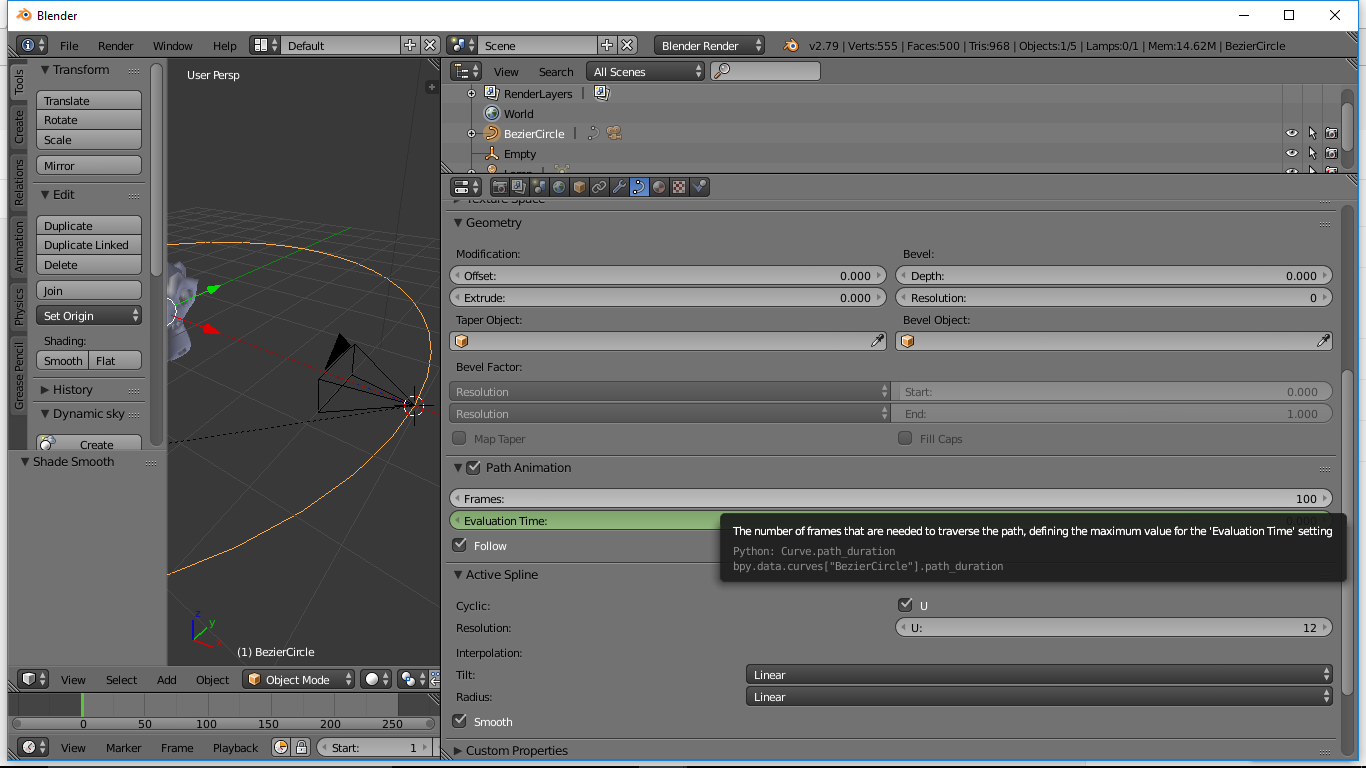Open the Object menu in 3D viewport
Image resolution: width=1366 pixels, height=768 pixels.
click(212, 679)
